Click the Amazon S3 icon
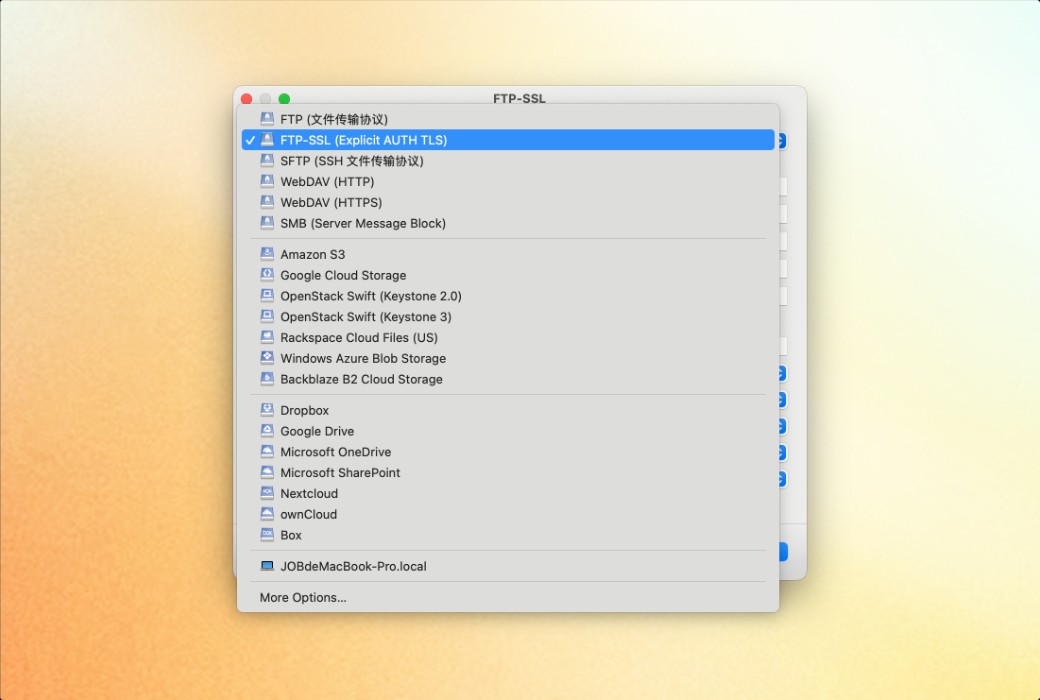Viewport: 1040px width, 700px height. 267,253
